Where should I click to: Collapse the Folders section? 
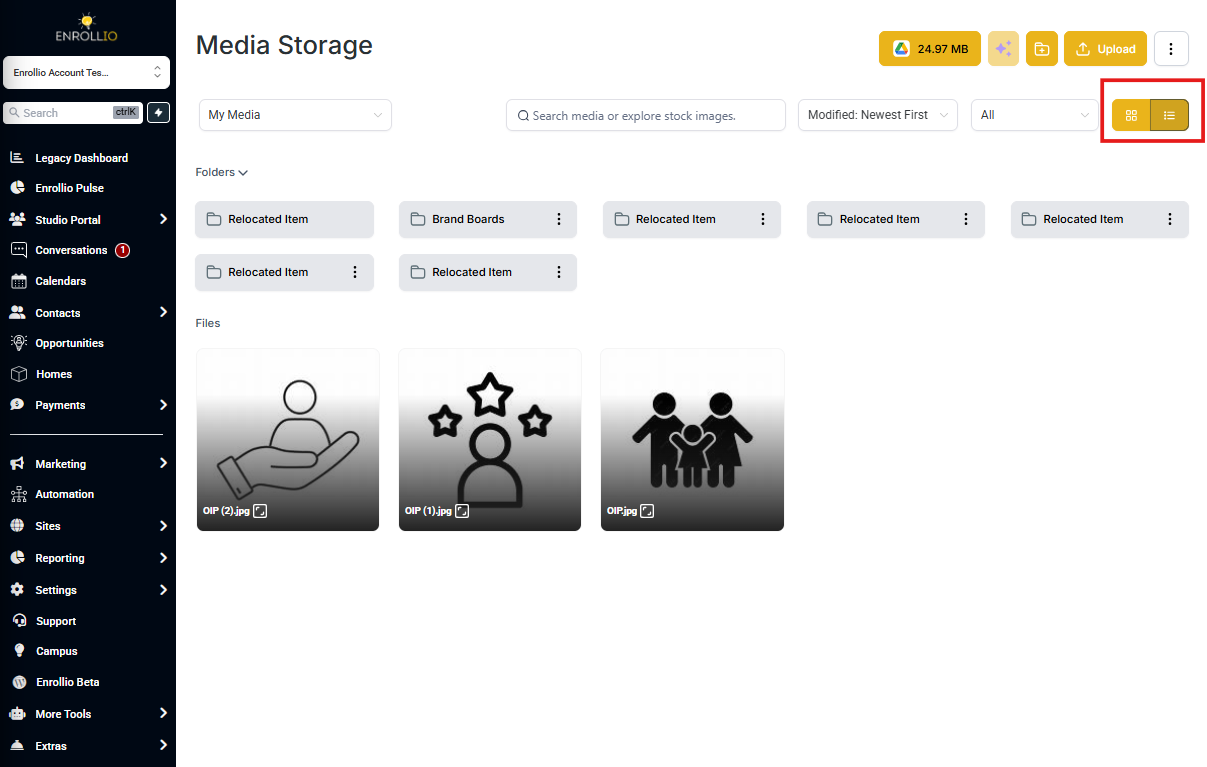[x=221, y=172]
